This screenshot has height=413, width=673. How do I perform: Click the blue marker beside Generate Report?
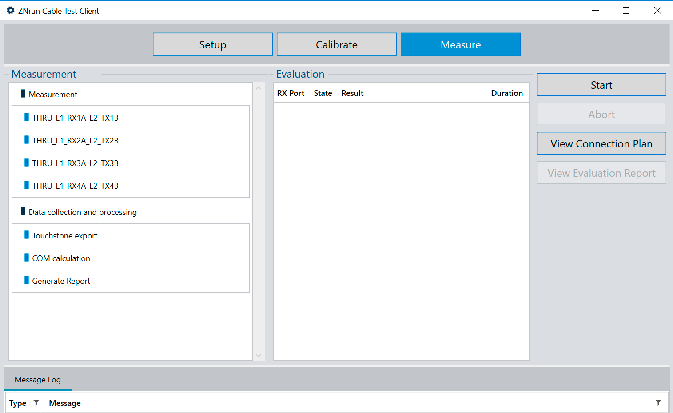coord(26,280)
